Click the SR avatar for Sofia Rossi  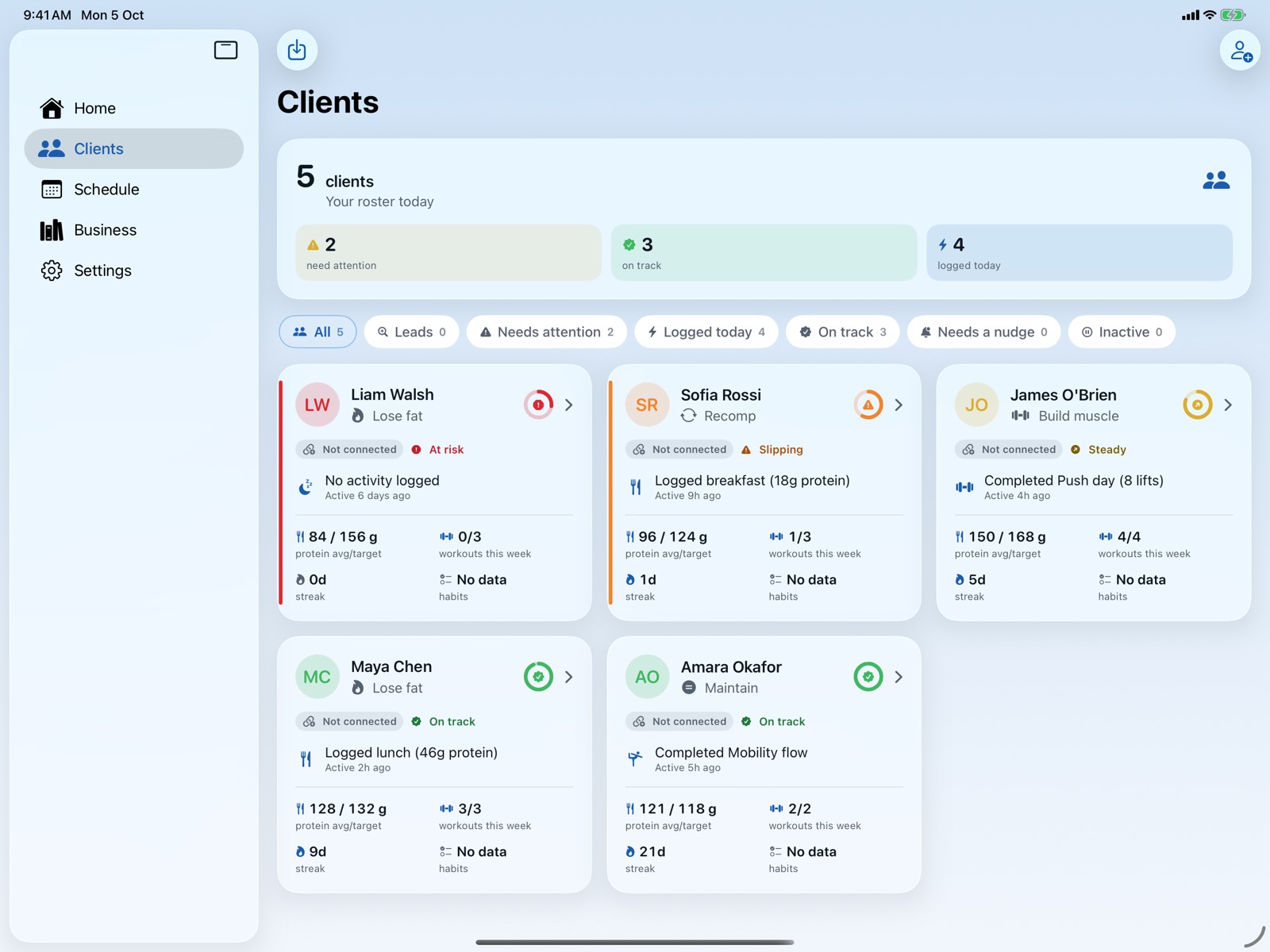647,405
